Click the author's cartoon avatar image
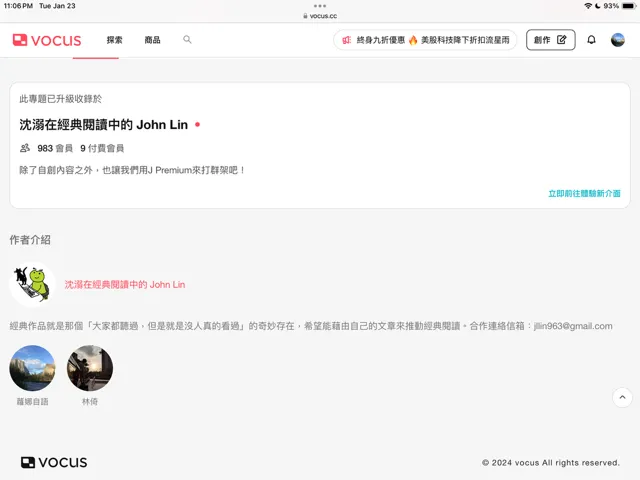 coord(32,284)
